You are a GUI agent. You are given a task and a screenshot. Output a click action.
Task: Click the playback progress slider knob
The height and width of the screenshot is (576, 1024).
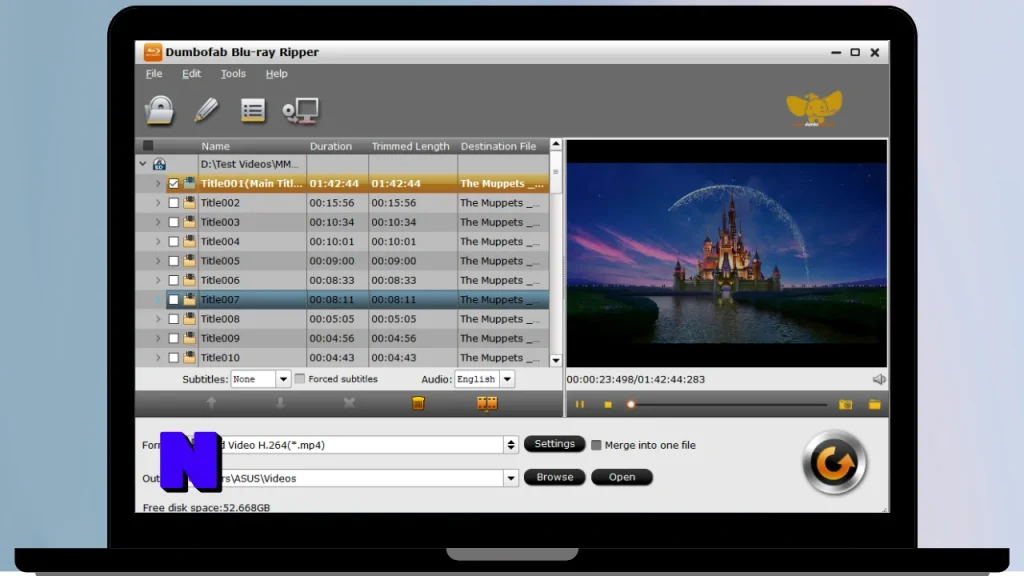pos(631,405)
